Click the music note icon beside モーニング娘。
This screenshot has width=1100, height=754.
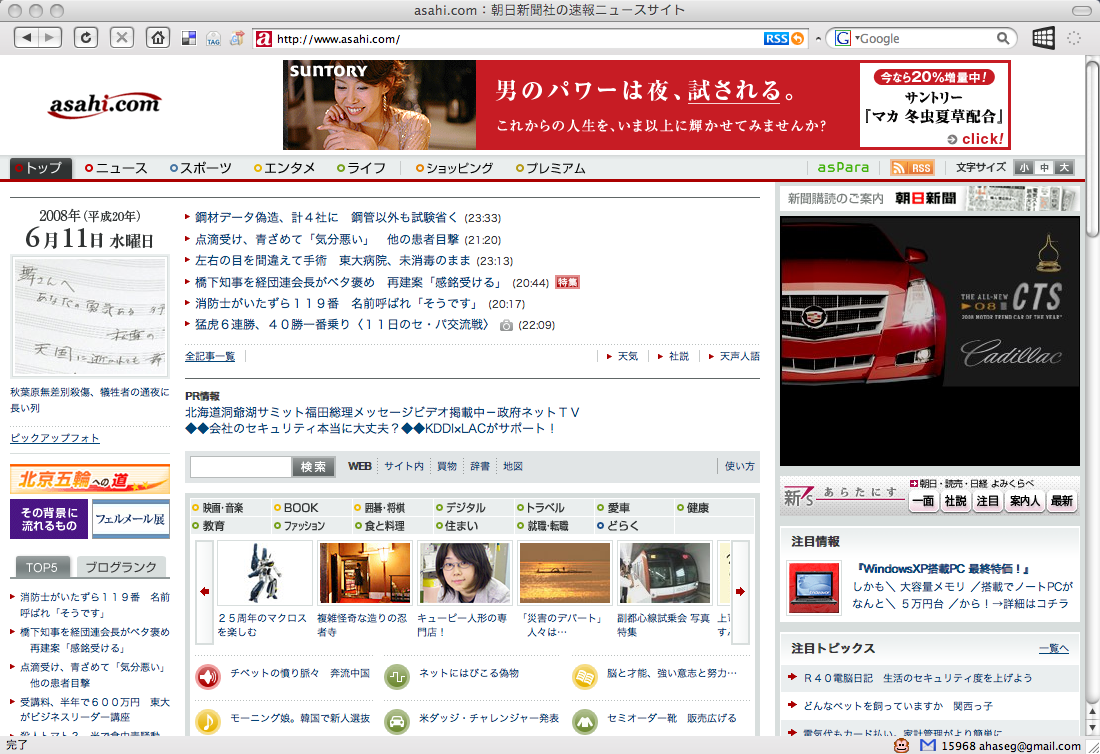tap(208, 721)
